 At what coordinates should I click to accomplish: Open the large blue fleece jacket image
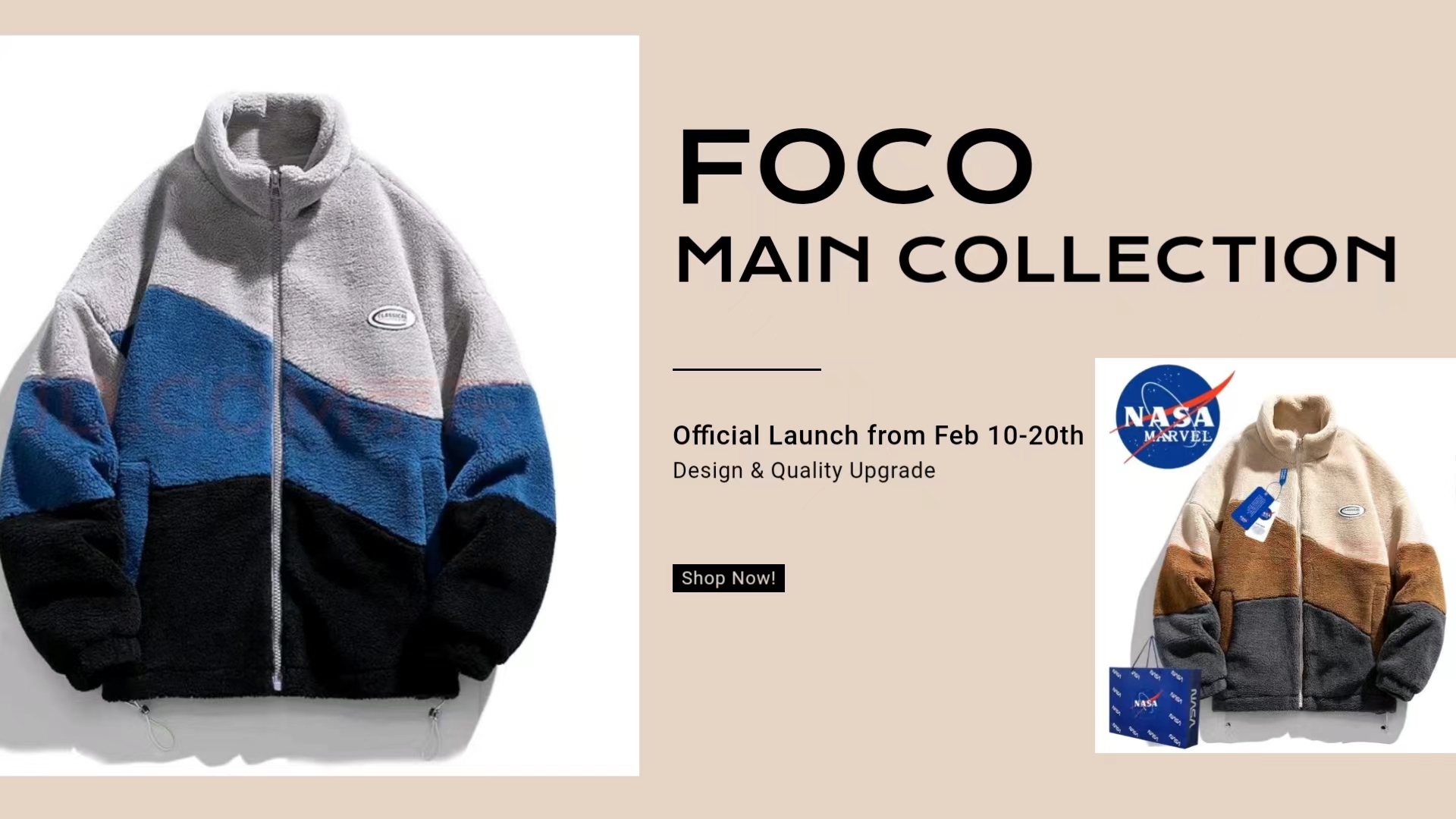pos(319,406)
